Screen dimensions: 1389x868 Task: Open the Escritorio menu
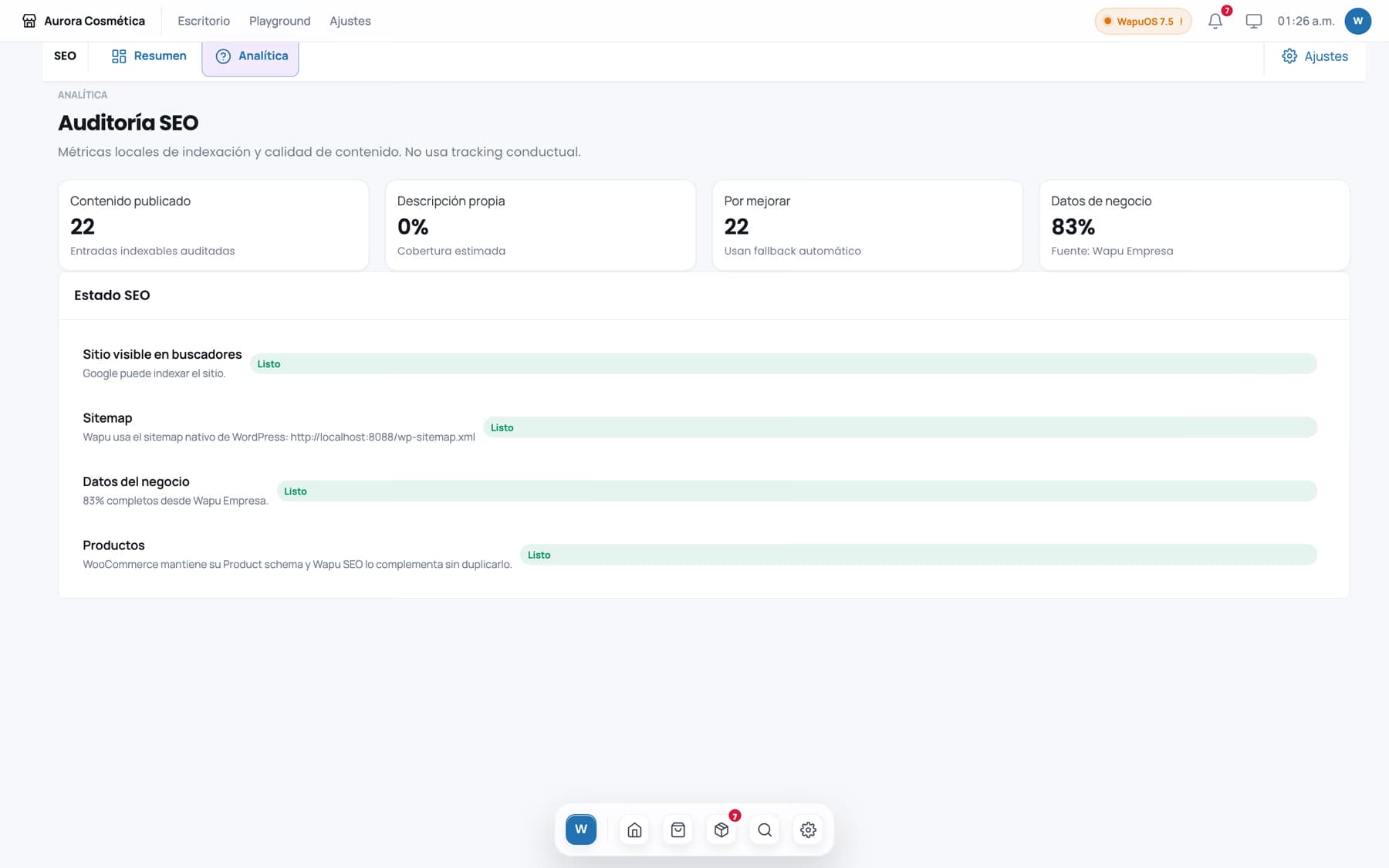[204, 21]
